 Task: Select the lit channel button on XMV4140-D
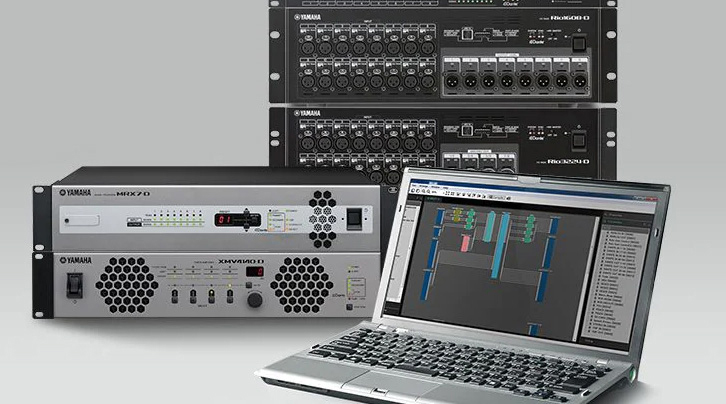tap(212, 296)
